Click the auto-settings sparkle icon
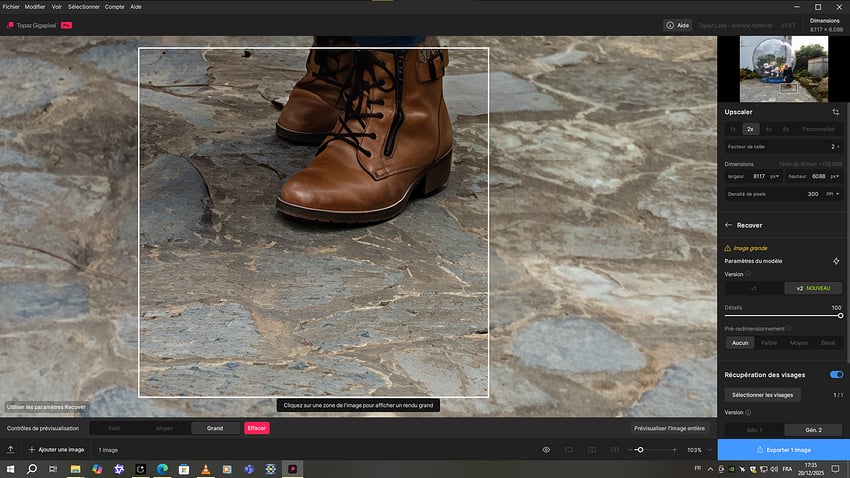 click(x=836, y=261)
